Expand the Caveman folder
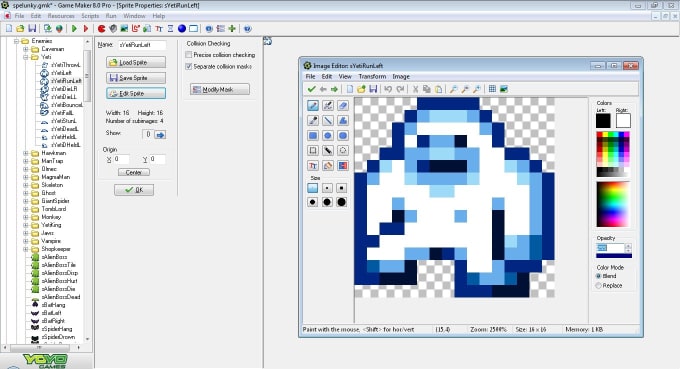Viewport: 680px width, 369px height. point(26,49)
